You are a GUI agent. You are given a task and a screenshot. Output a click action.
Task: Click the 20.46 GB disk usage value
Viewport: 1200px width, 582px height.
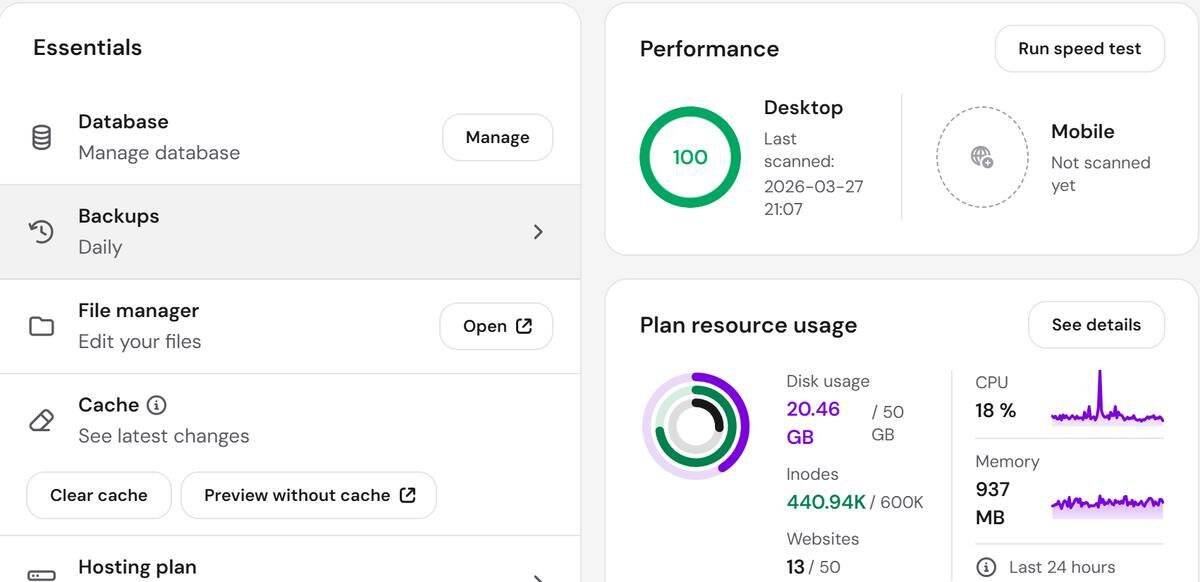click(x=813, y=423)
